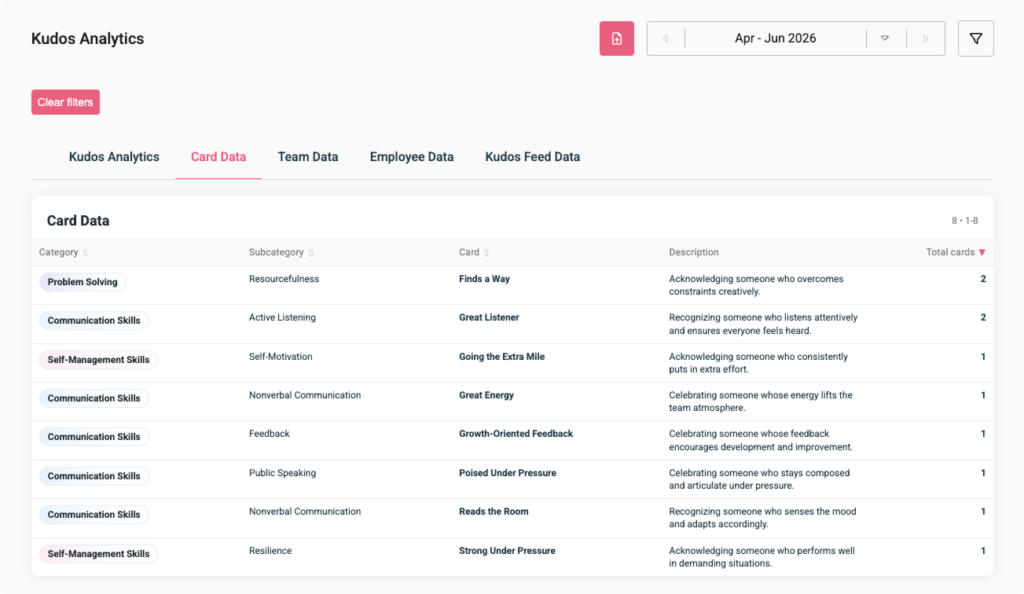This screenshot has width=1024, height=594.
Task: Click the description about listening attentively
Action: click(x=763, y=324)
